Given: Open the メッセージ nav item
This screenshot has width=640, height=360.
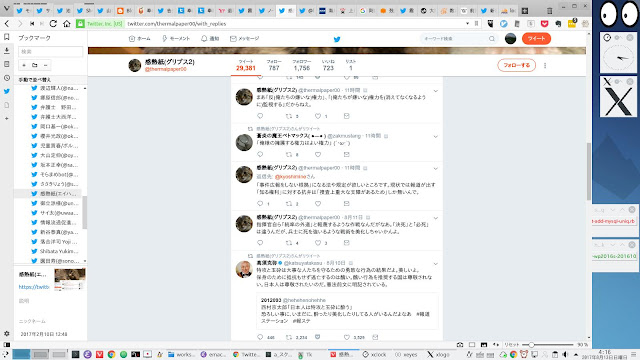Looking at the screenshot, I should (x=244, y=38).
